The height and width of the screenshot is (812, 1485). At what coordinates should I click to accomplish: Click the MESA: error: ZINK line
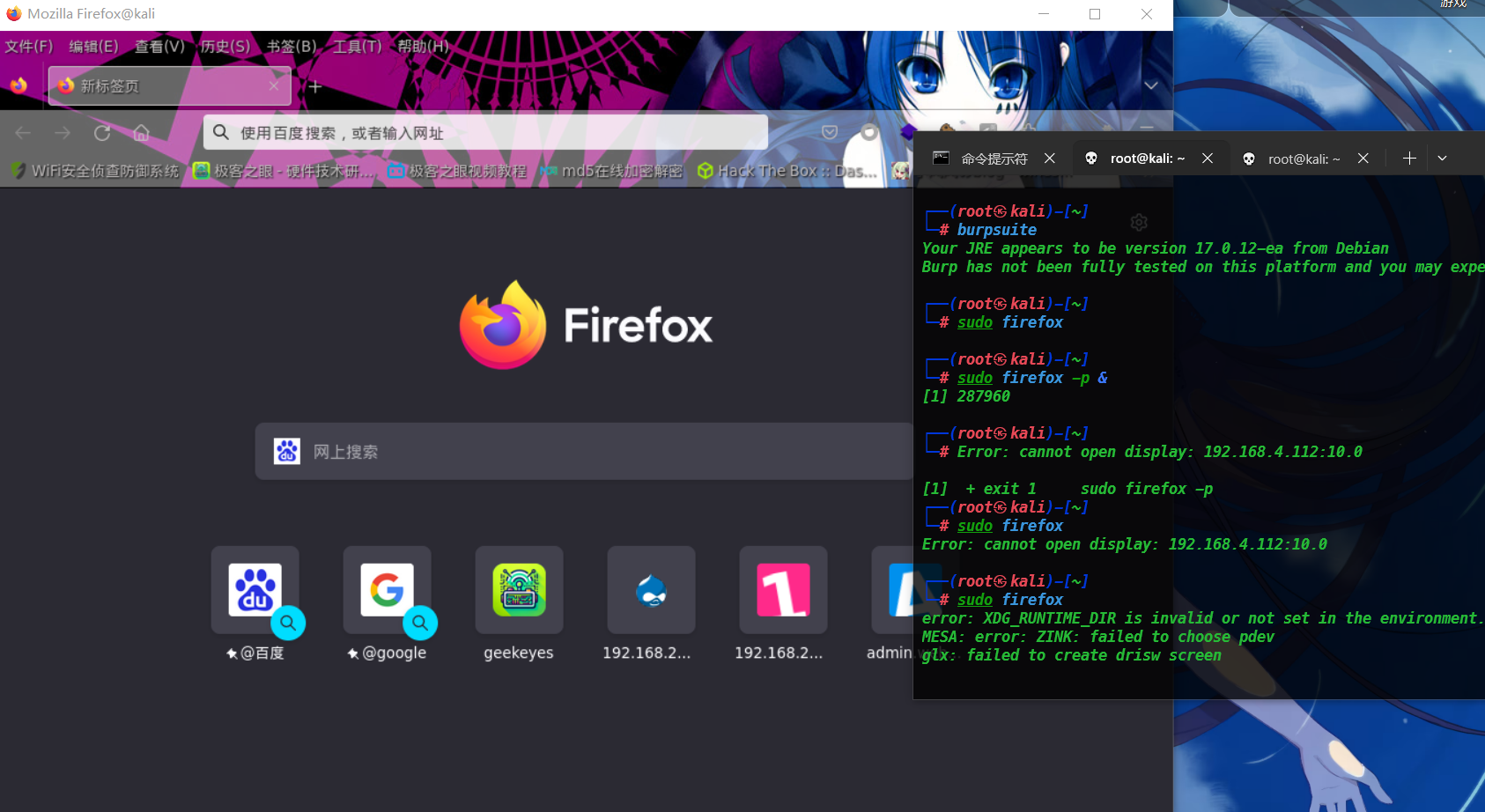pos(1097,637)
